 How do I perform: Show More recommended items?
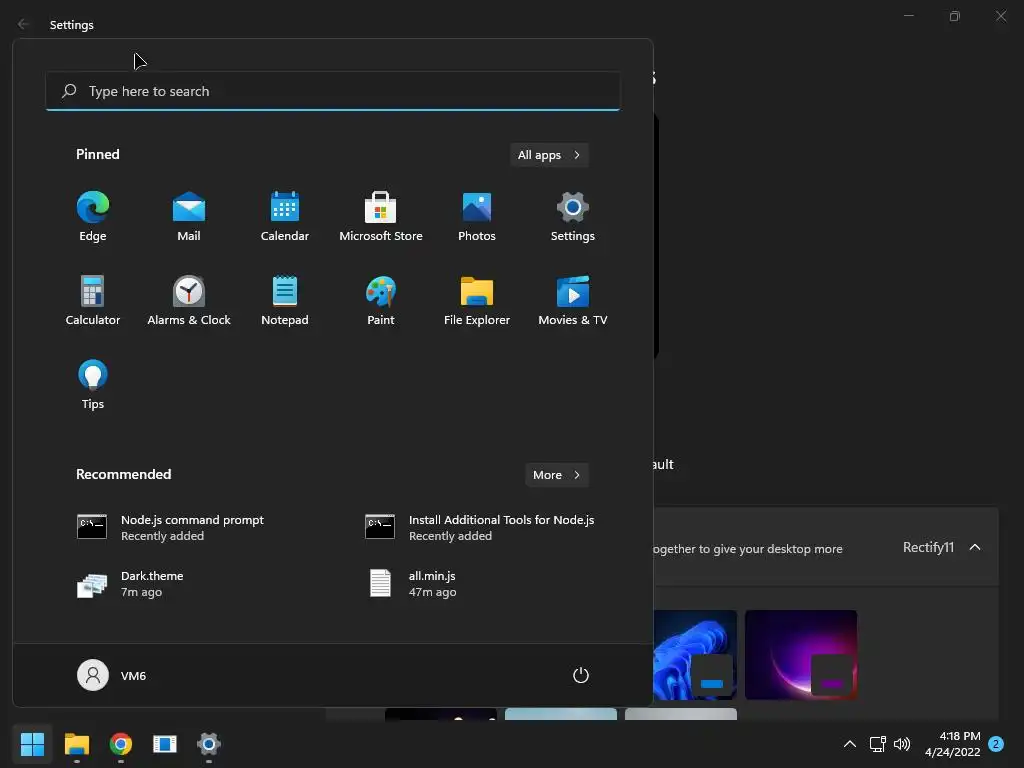tap(556, 475)
